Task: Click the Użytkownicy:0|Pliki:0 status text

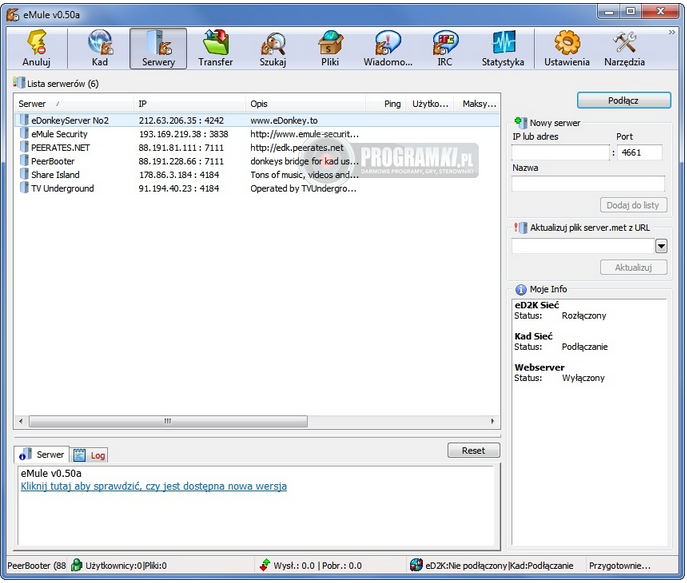Action: 126,565
